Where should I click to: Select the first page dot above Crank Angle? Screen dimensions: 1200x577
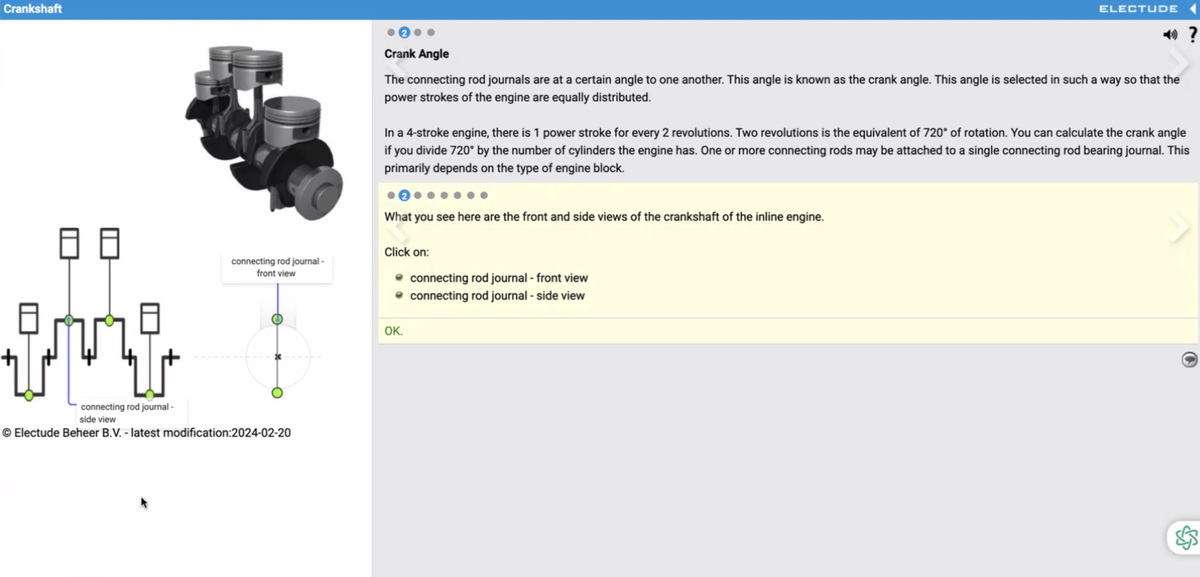tap(391, 33)
